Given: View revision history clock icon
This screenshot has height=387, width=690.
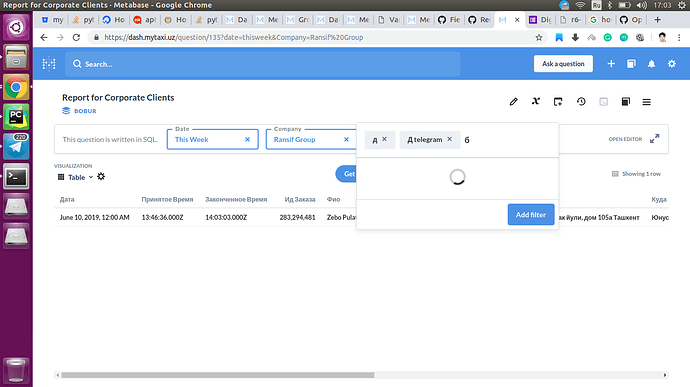Looking at the screenshot, I should pos(581,102).
